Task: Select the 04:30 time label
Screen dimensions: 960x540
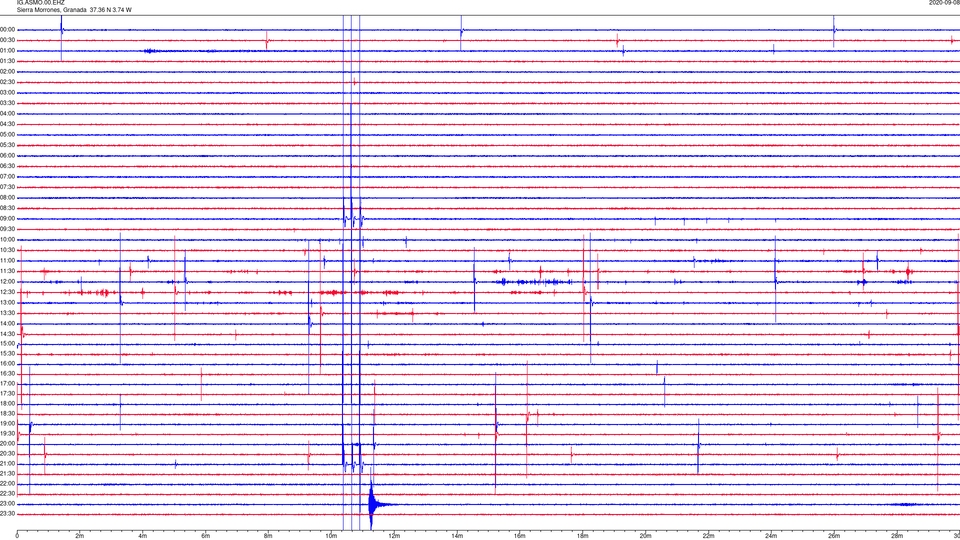Action: (8, 124)
